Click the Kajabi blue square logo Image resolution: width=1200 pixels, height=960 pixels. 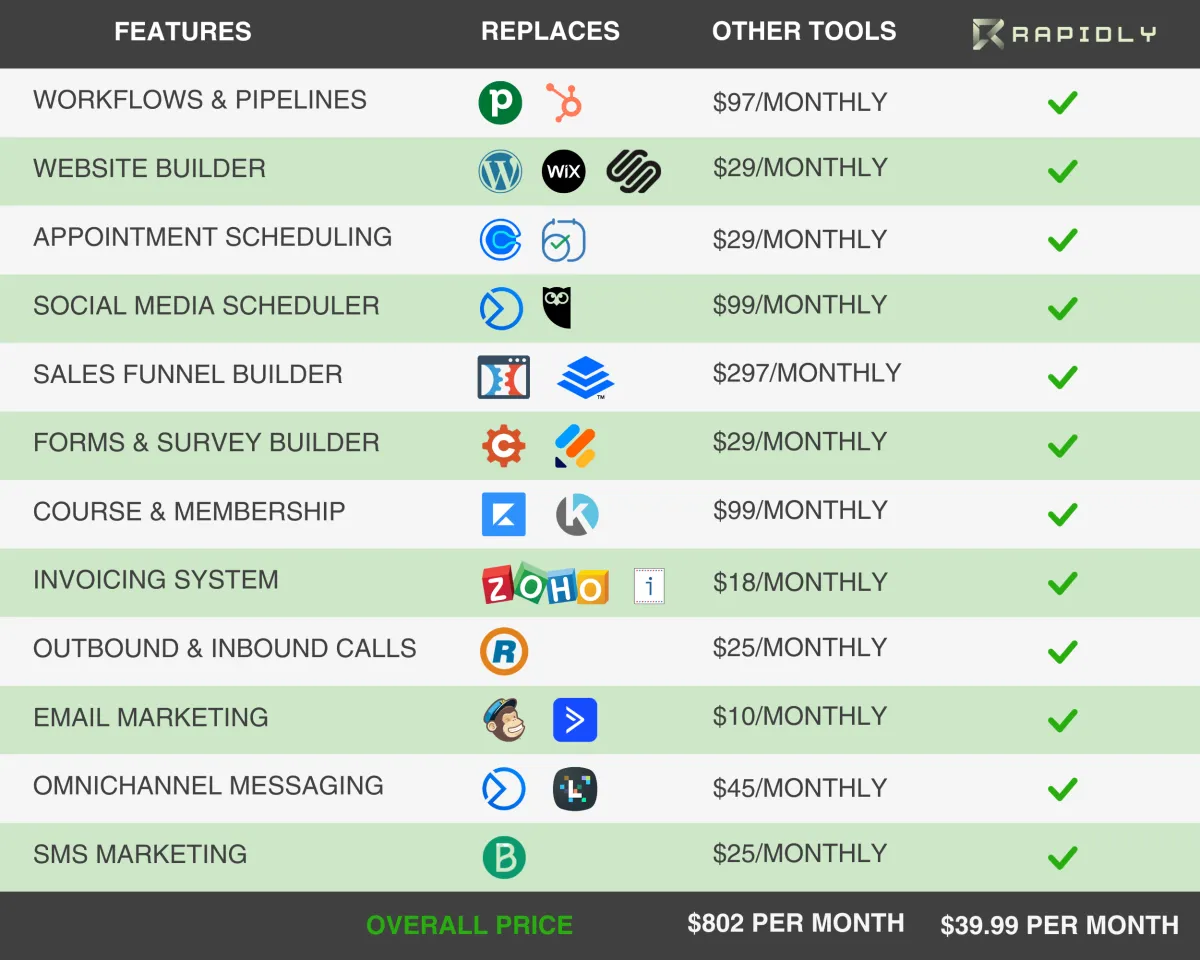(503, 515)
